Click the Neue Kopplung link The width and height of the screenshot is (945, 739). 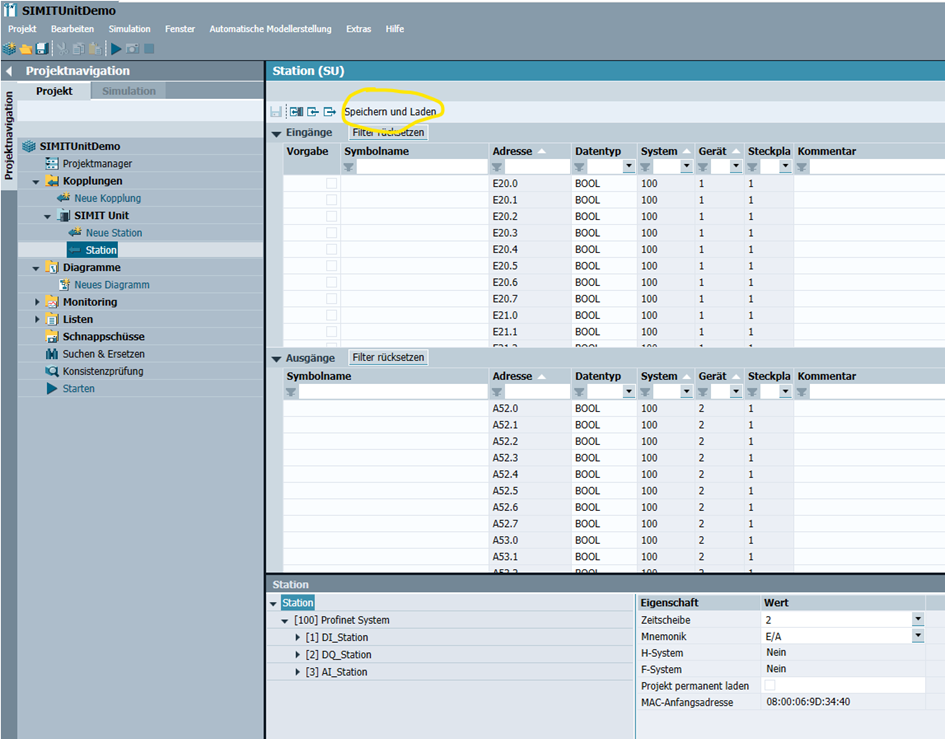point(107,198)
